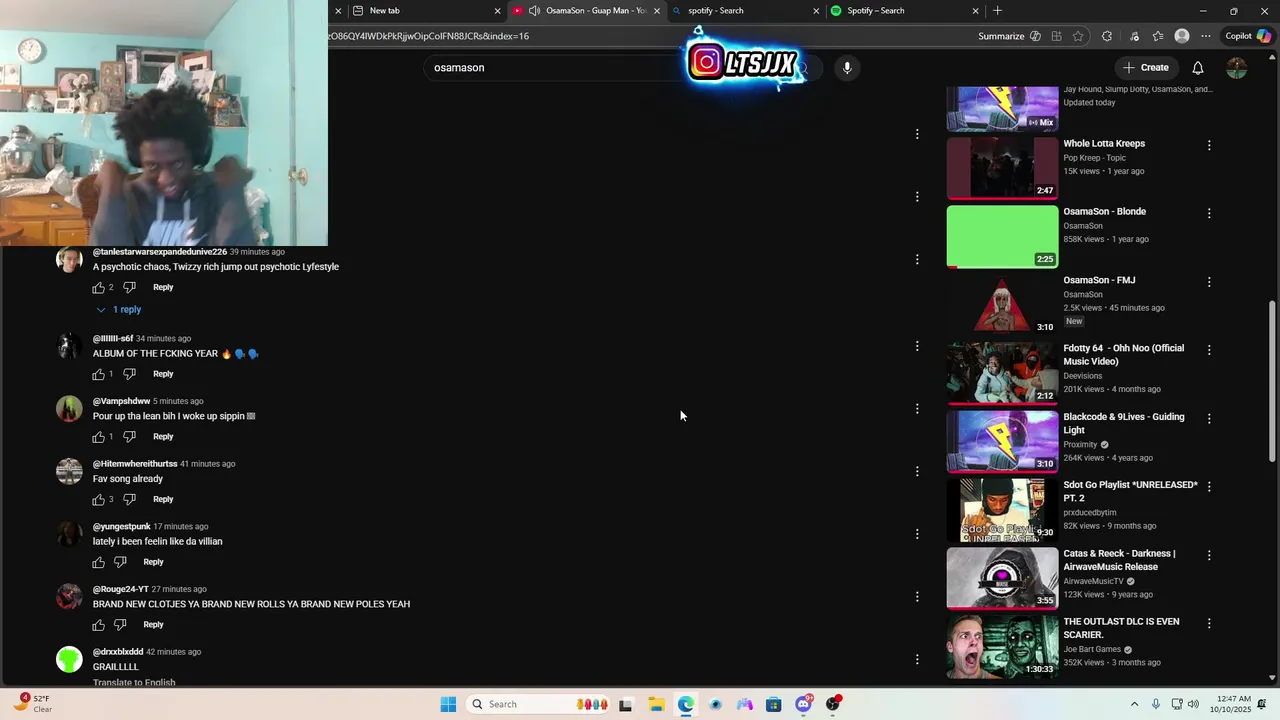Open @drxxblxddd channel link
The width and height of the screenshot is (1280, 720).
click(x=118, y=652)
